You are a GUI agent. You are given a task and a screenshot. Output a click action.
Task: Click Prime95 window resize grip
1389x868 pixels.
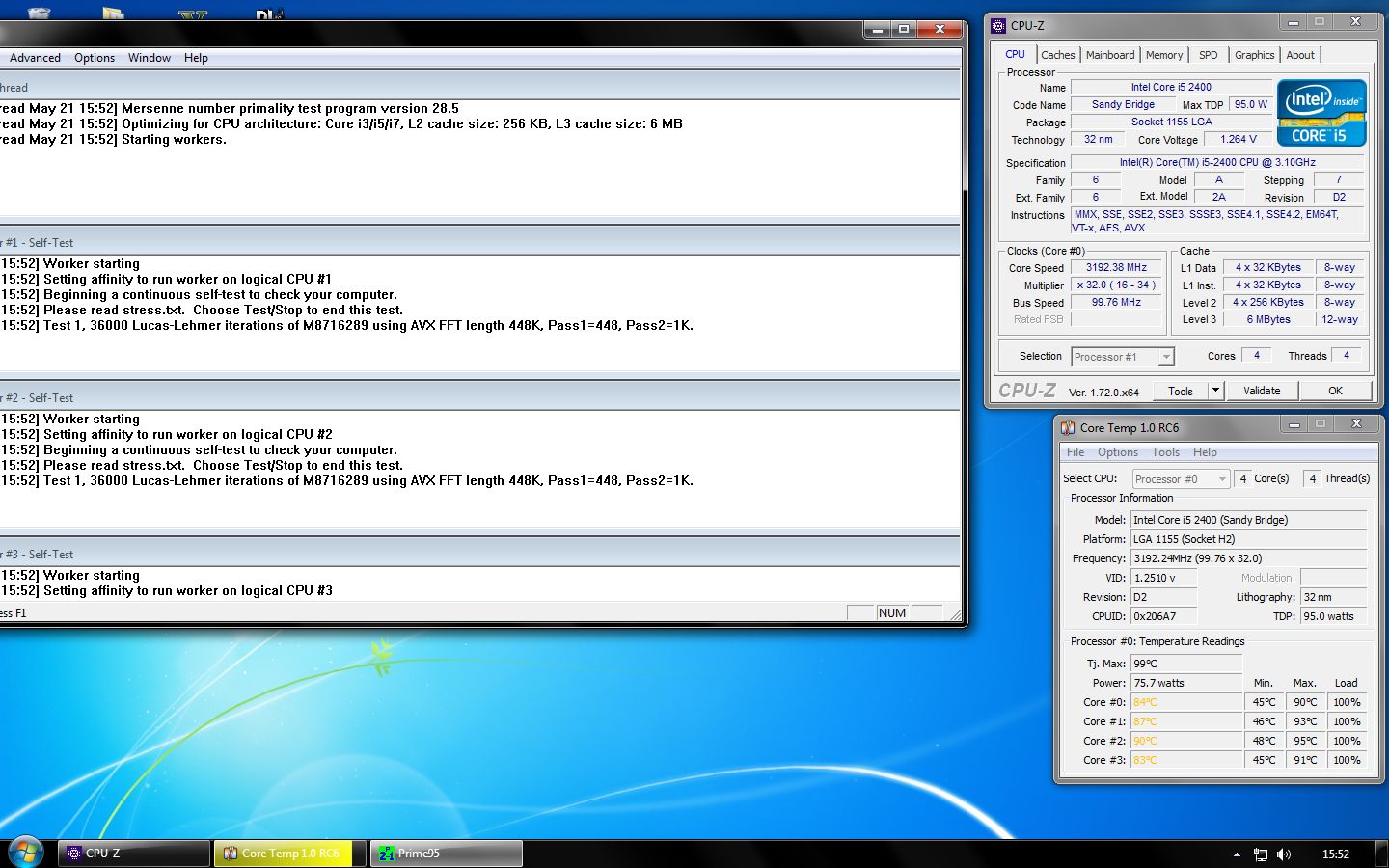coord(955,613)
